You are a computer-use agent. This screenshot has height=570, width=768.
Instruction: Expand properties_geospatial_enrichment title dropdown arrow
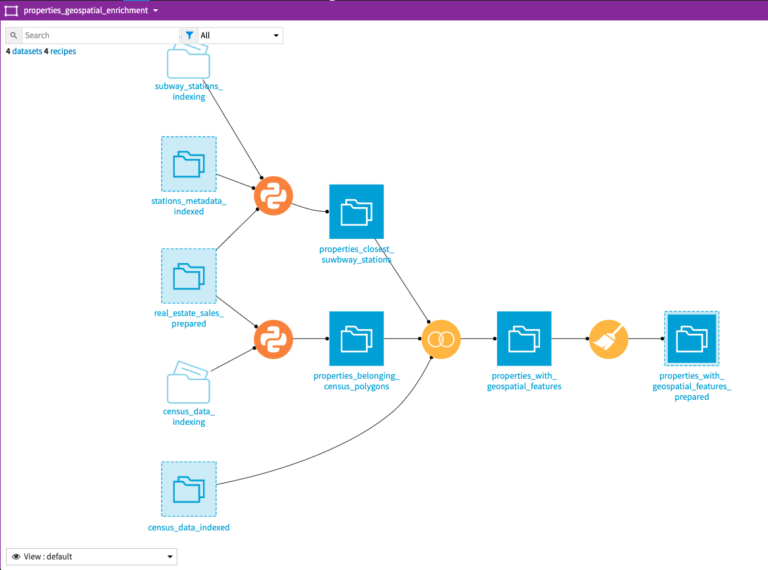[x=156, y=10]
